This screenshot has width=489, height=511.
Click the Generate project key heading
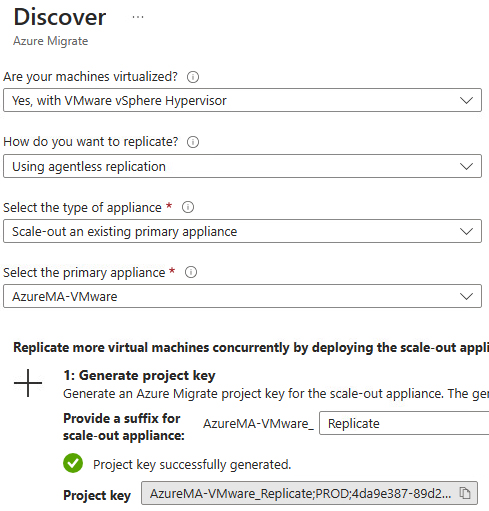(x=139, y=375)
